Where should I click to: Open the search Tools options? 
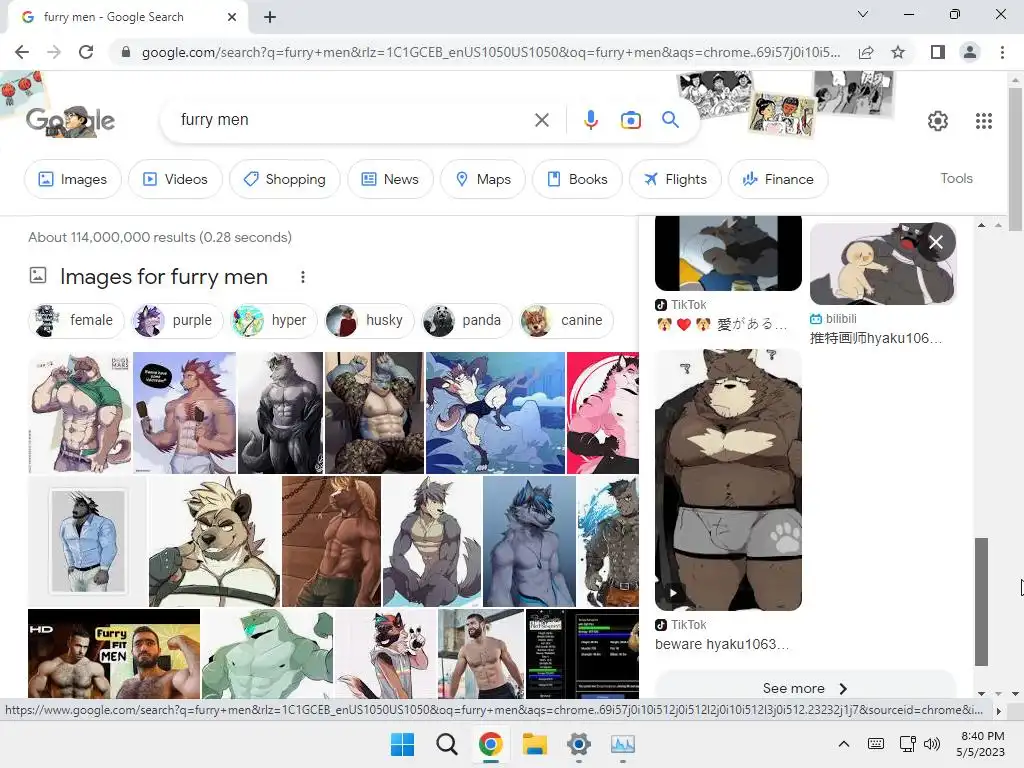956,178
